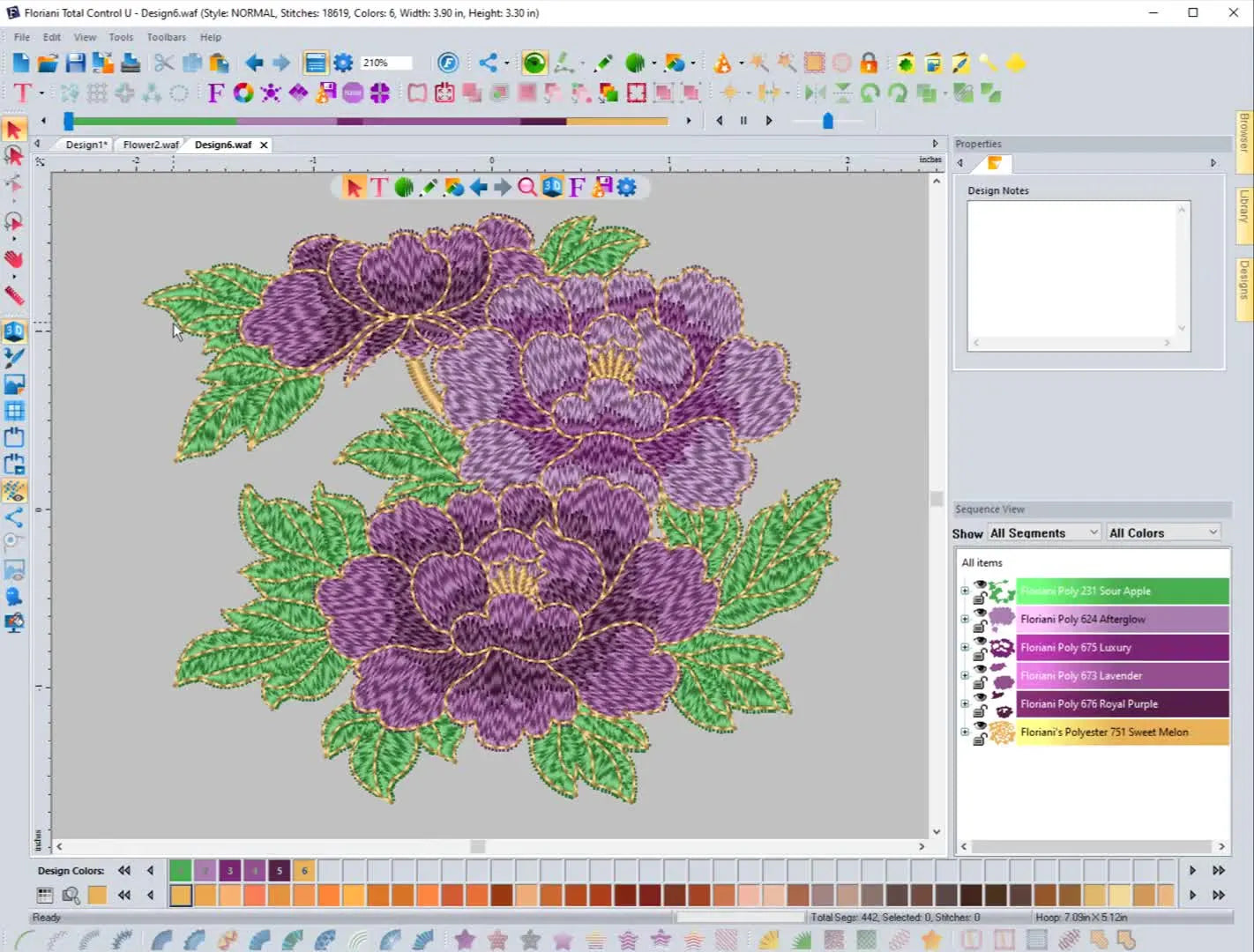Click inside the Design Notes text box
Viewport: 1254px width, 952px height.
coord(1079,276)
